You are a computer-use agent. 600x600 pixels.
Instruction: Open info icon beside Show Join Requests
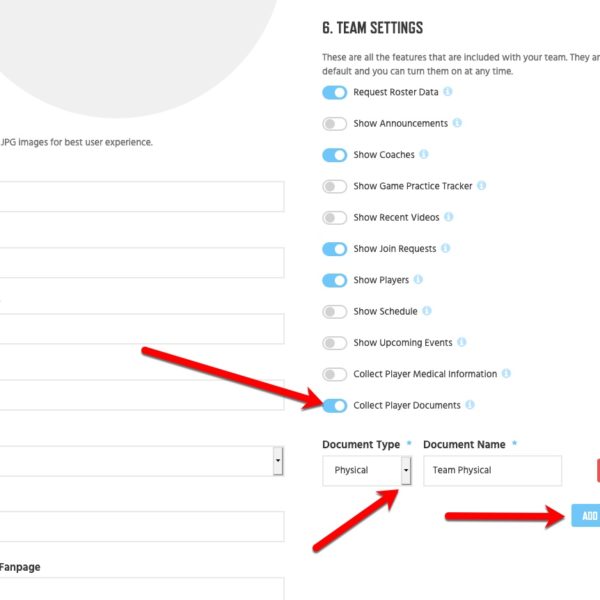445,248
